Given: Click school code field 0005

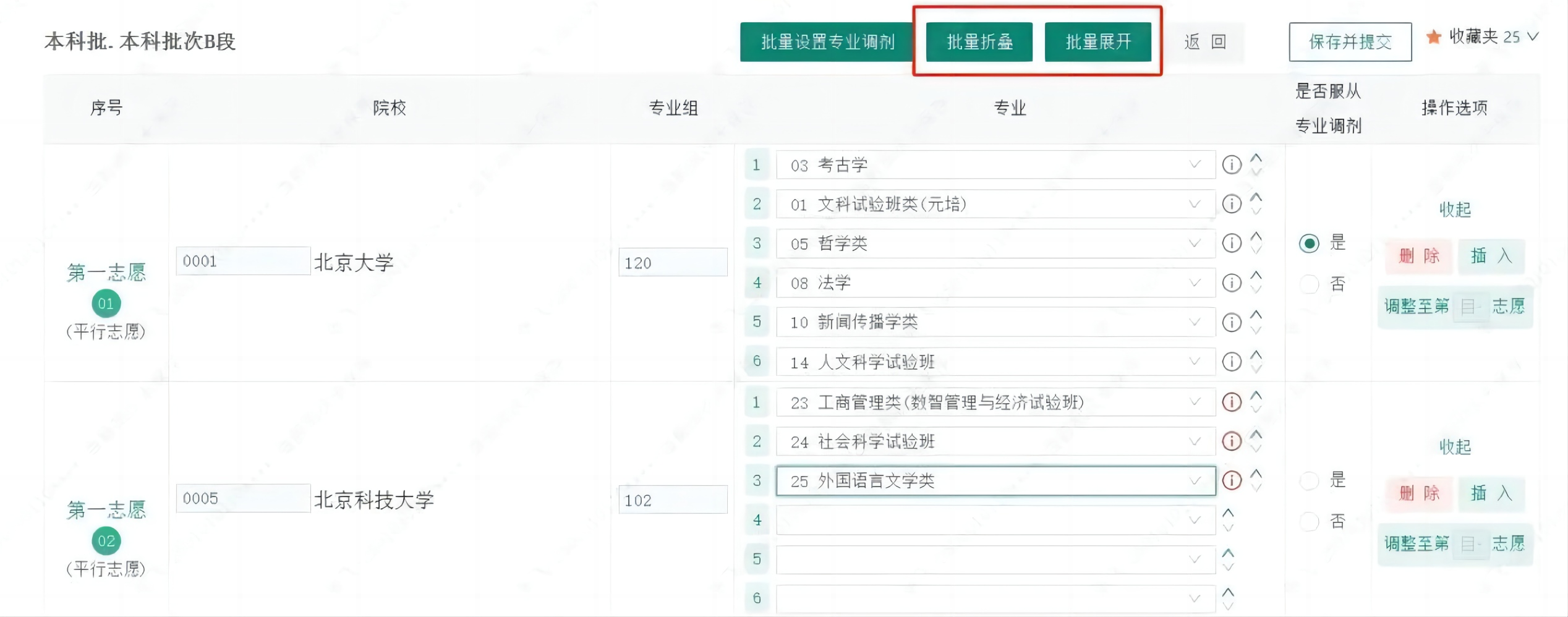Looking at the screenshot, I should [243, 498].
